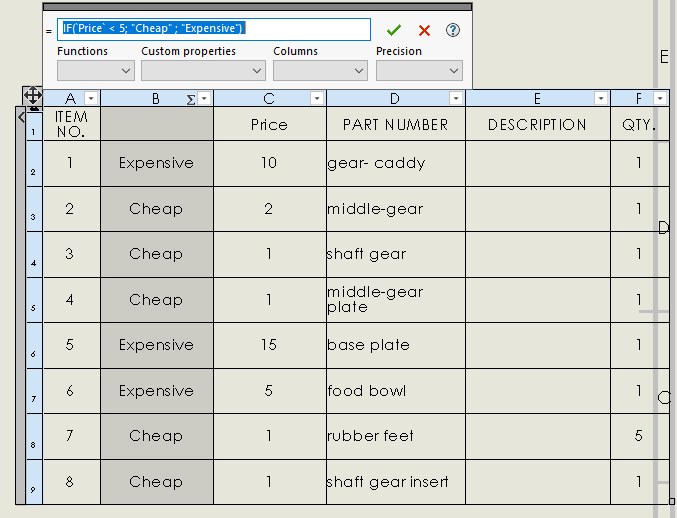
Task: Click the column A header dropdown arrow
Action: [91, 99]
